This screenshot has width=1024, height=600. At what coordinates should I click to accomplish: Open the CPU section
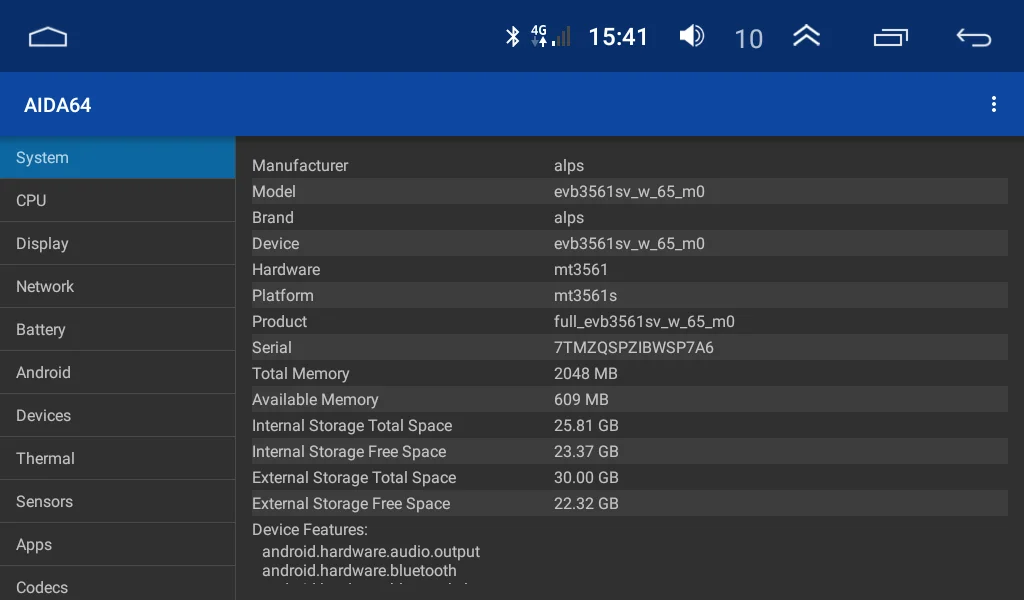(117, 201)
